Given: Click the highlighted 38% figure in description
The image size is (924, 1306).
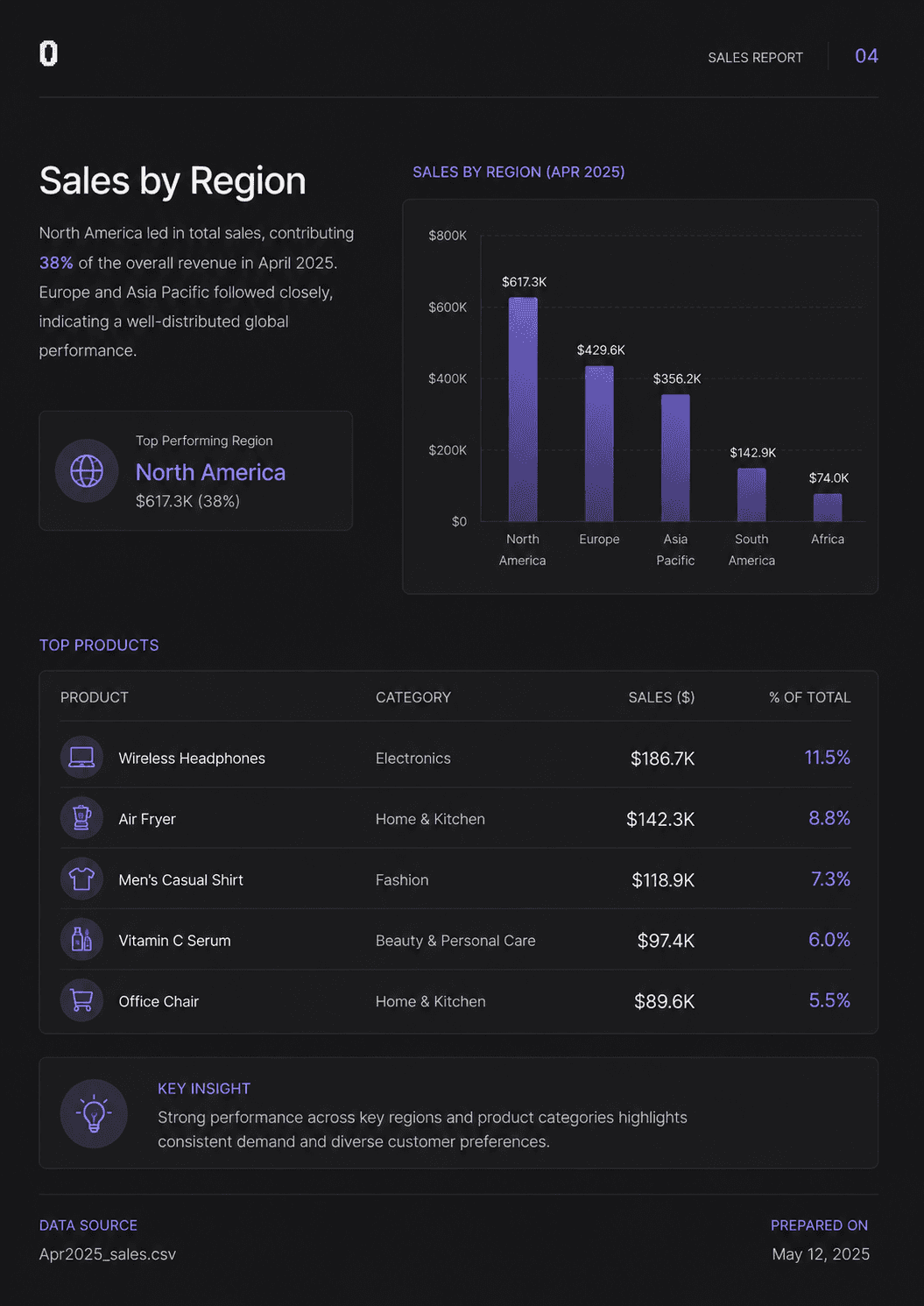Looking at the screenshot, I should click(x=56, y=263).
